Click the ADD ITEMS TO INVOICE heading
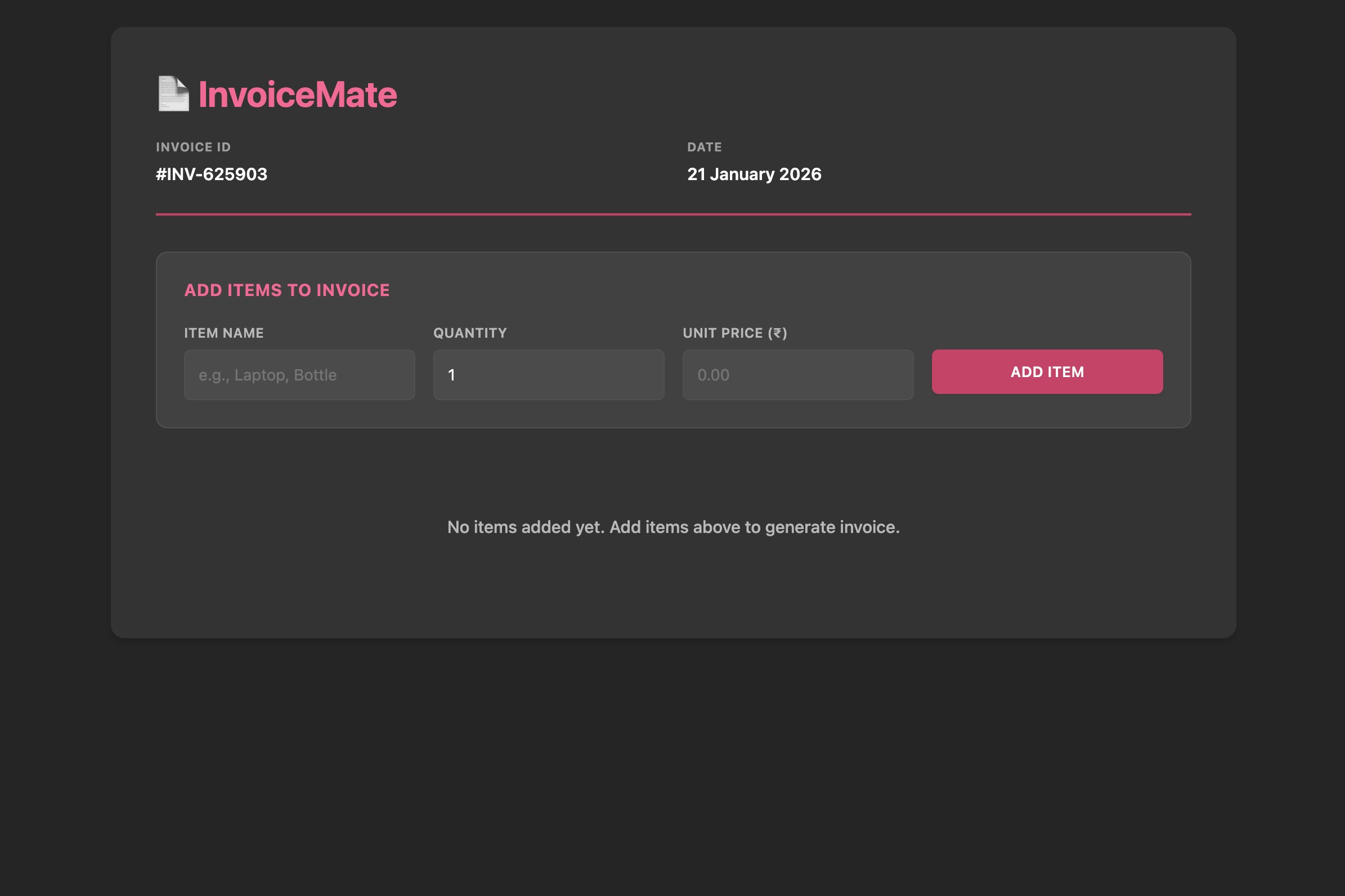 click(287, 290)
